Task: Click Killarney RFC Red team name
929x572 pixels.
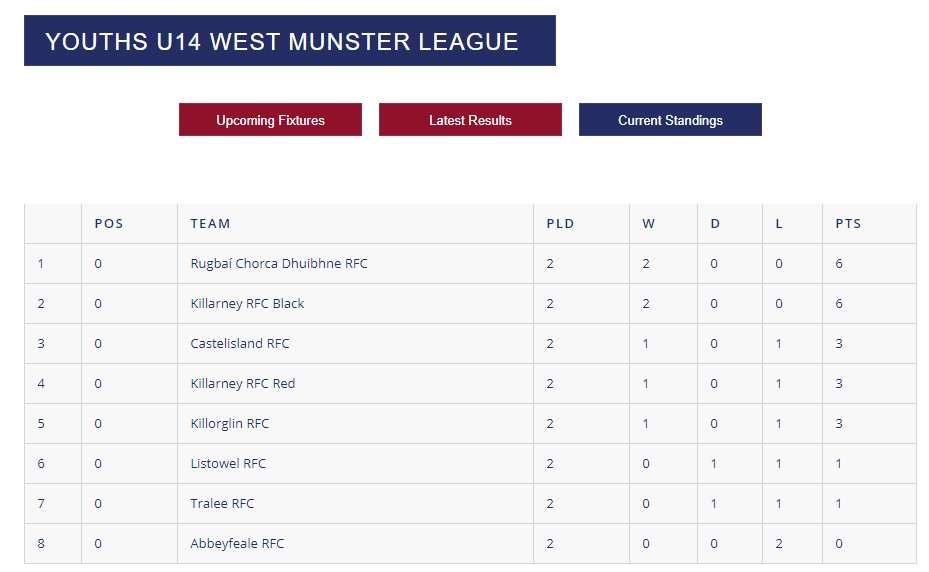Action: [x=243, y=384]
